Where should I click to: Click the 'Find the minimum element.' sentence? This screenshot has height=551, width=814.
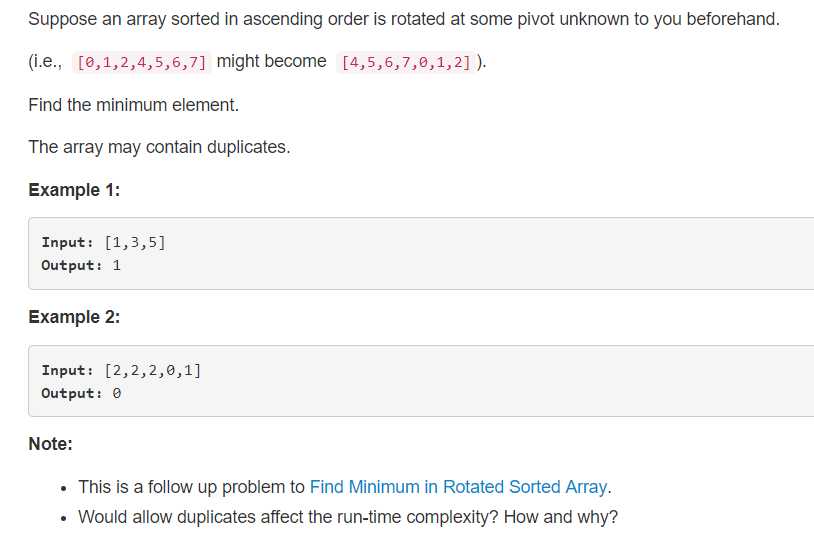tap(133, 105)
